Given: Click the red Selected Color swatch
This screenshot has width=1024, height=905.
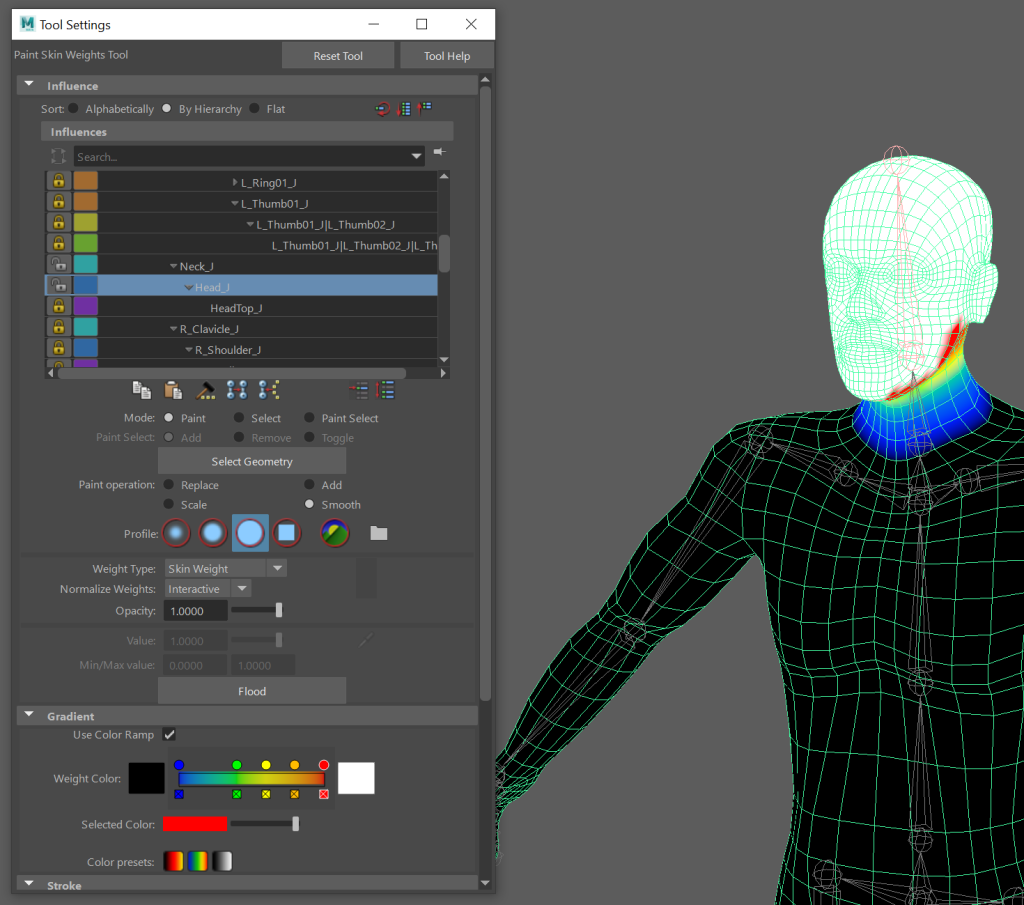Looking at the screenshot, I should click(195, 824).
